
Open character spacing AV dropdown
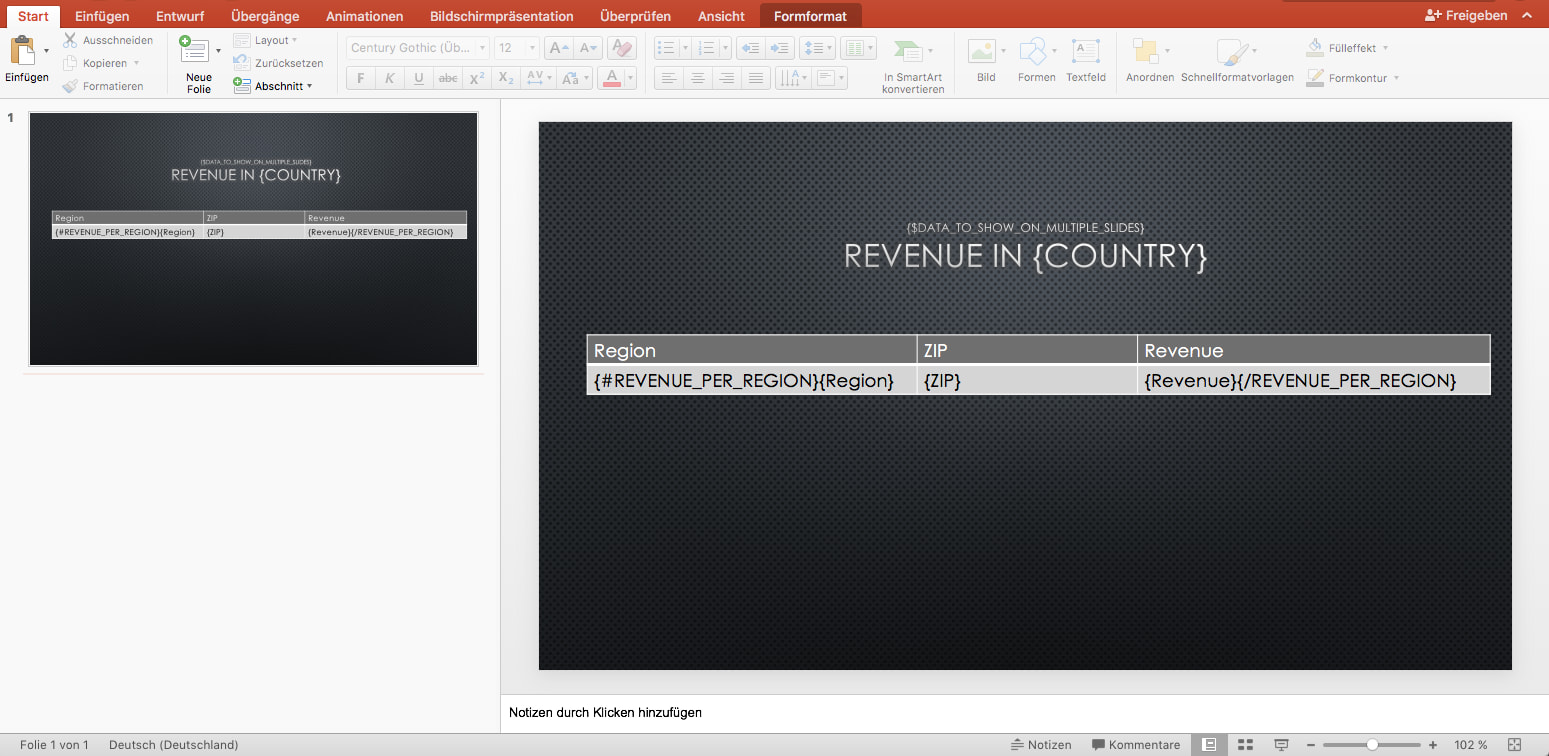coord(538,78)
